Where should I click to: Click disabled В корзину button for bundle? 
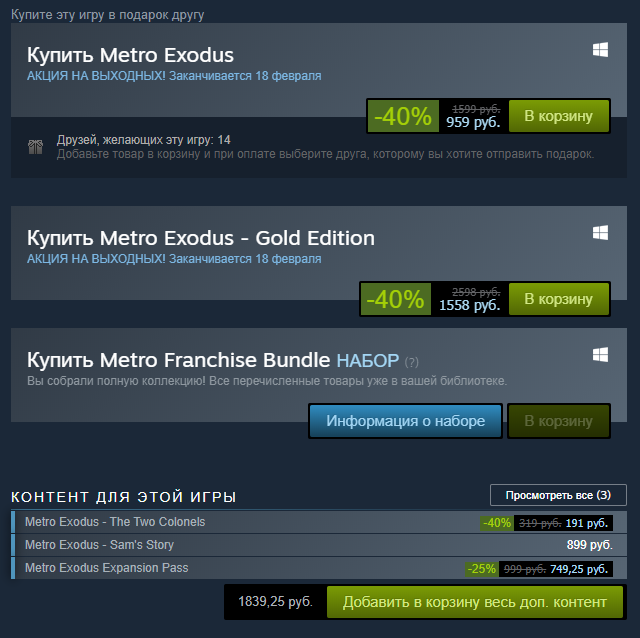point(559,421)
